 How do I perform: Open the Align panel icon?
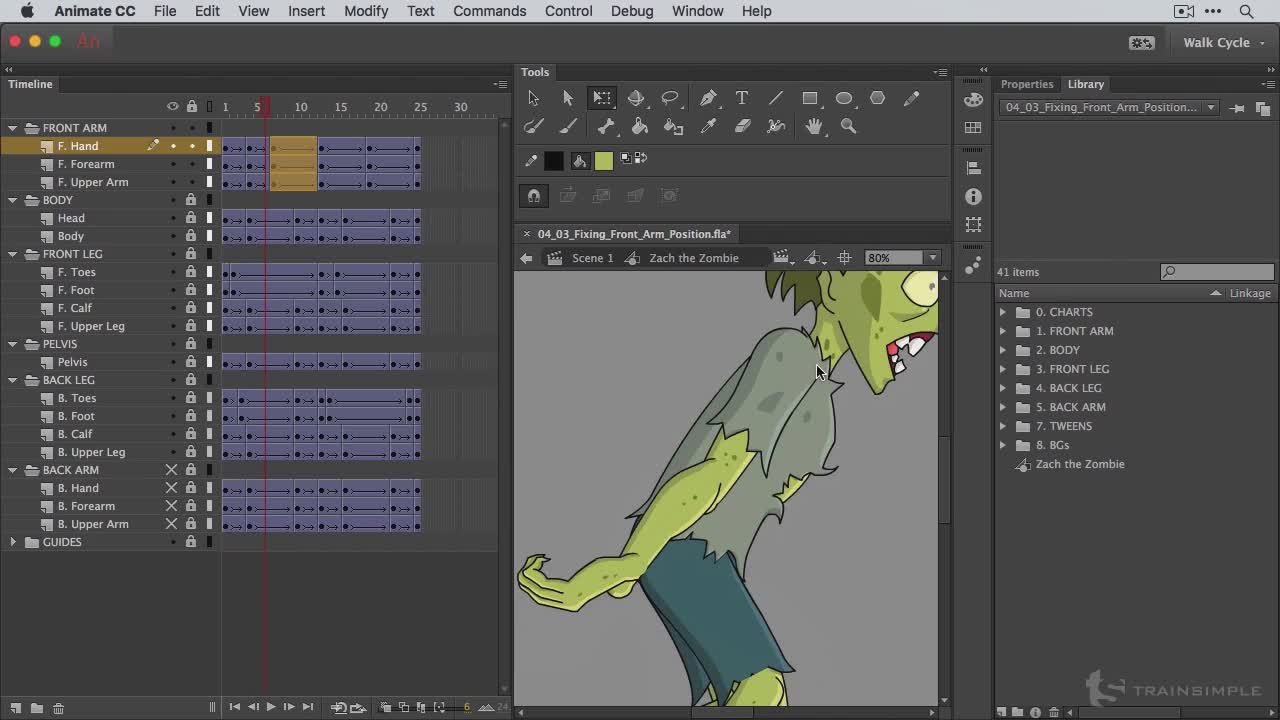pyautogui.click(x=973, y=168)
